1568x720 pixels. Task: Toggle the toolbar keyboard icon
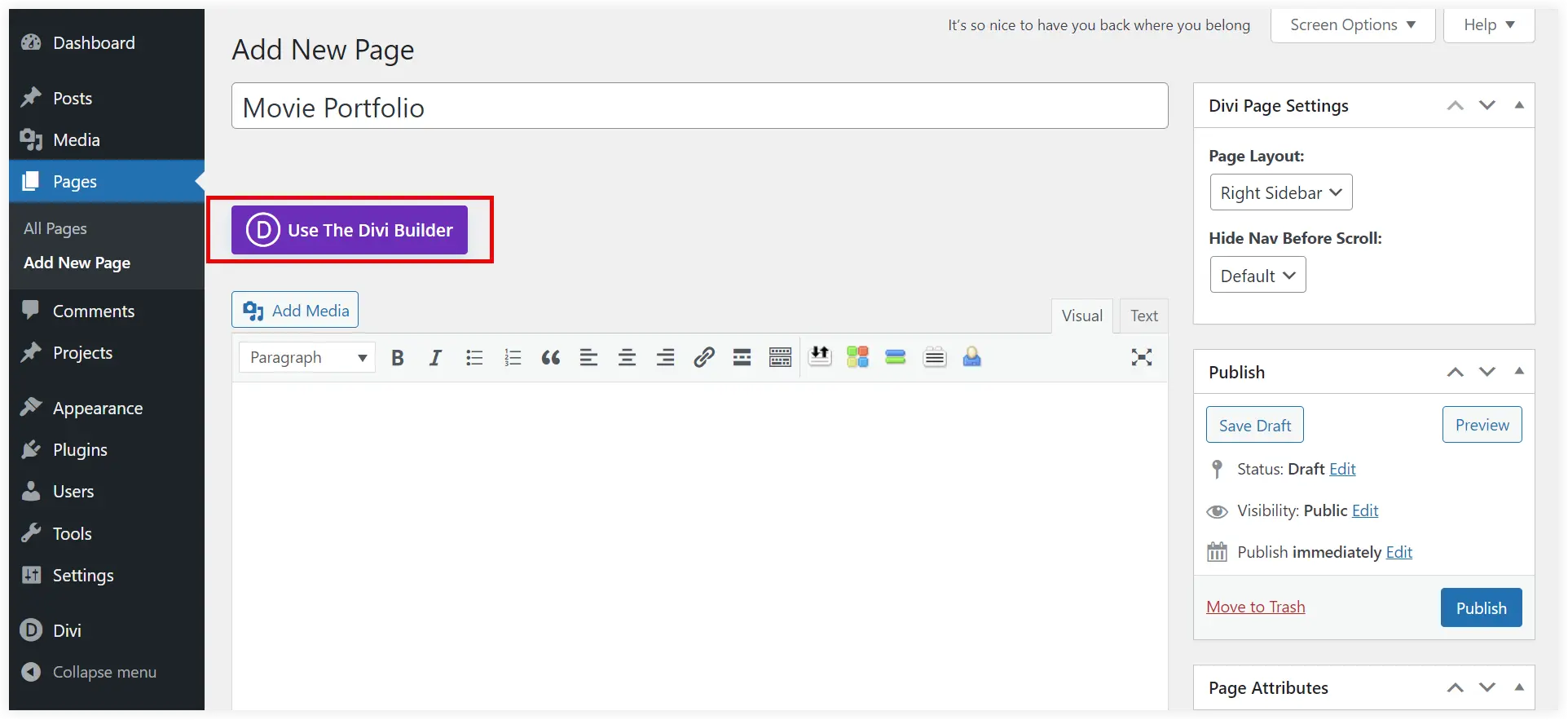click(x=780, y=357)
